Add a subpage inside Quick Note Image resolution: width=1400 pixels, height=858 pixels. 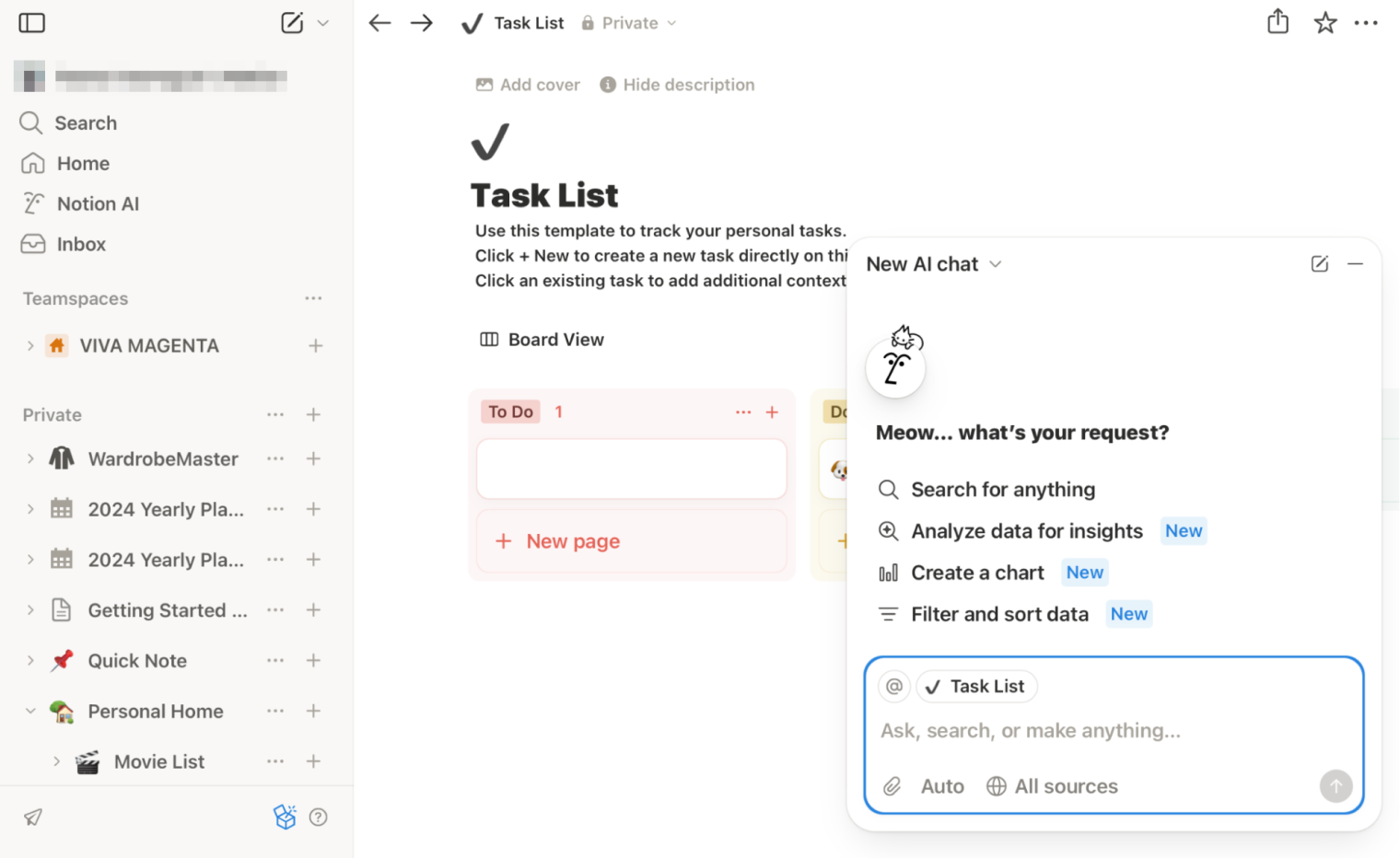click(x=314, y=661)
